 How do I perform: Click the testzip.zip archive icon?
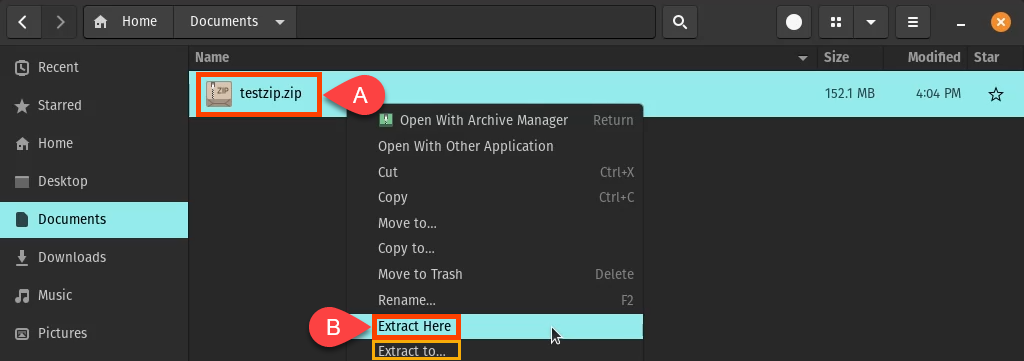click(x=218, y=93)
